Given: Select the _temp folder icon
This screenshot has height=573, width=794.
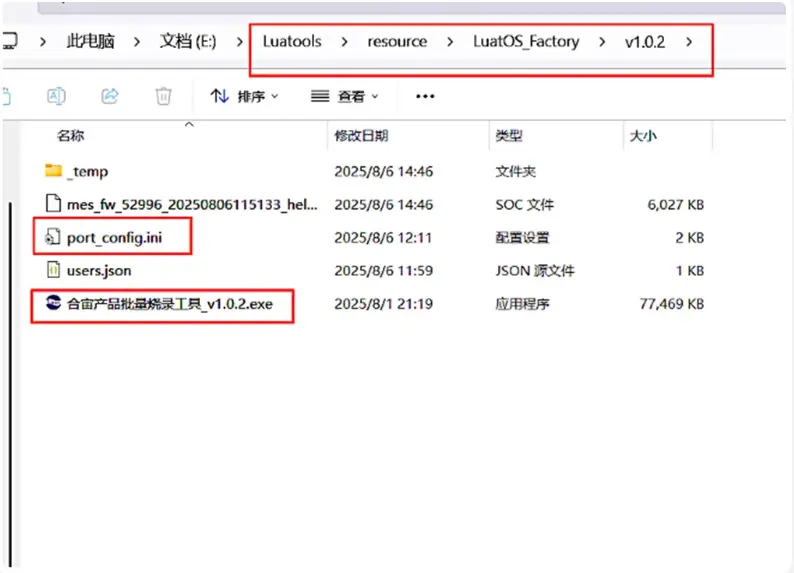Looking at the screenshot, I should (53, 170).
